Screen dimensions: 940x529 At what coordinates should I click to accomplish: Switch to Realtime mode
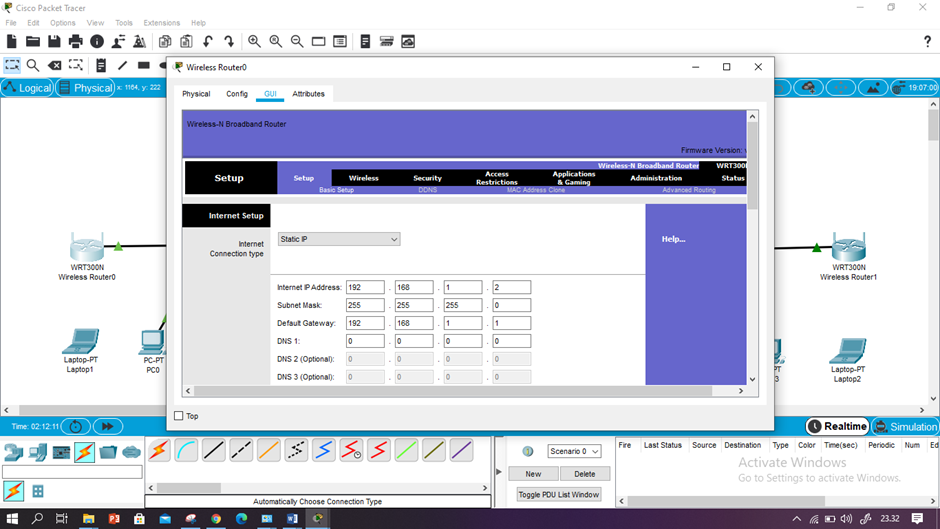(x=837, y=426)
